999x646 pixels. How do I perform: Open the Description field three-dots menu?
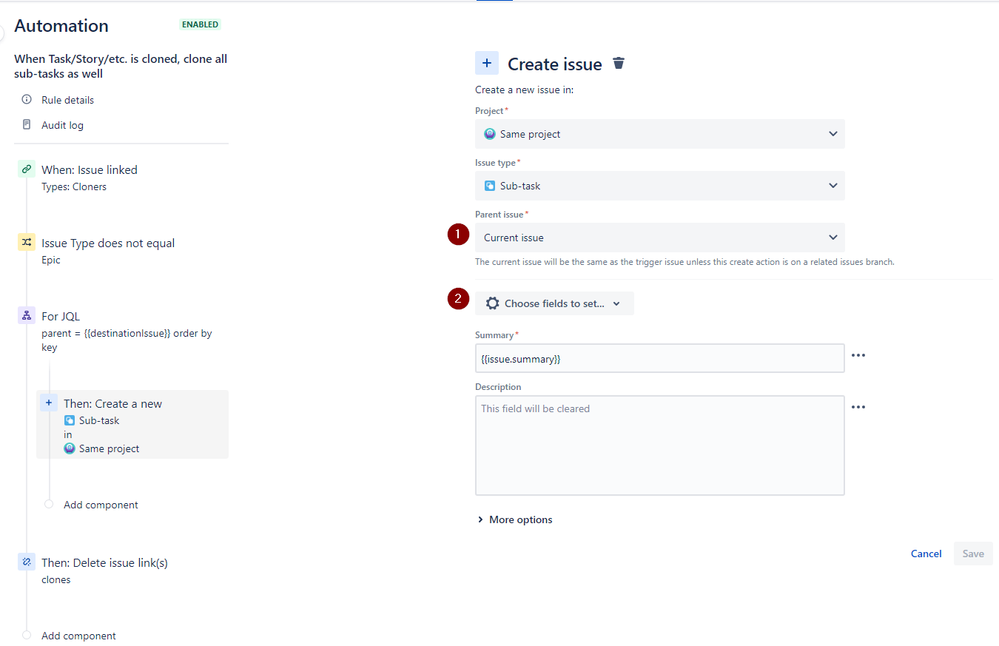pos(858,407)
